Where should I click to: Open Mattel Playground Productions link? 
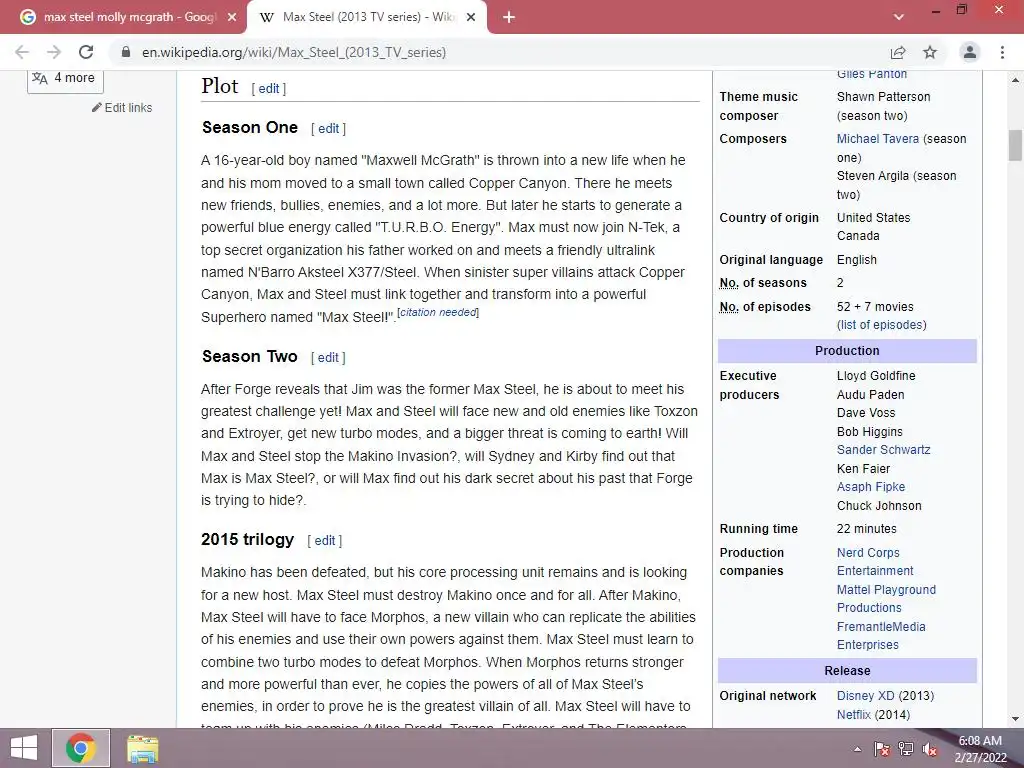(886, 598)
